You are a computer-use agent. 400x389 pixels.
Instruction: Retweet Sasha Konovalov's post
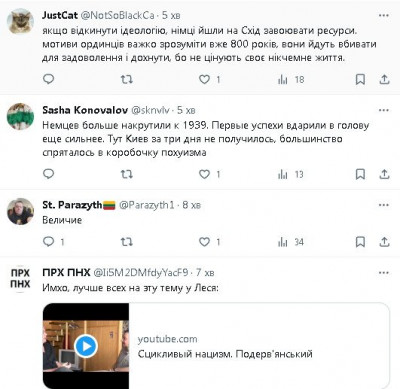pos(126,174)
